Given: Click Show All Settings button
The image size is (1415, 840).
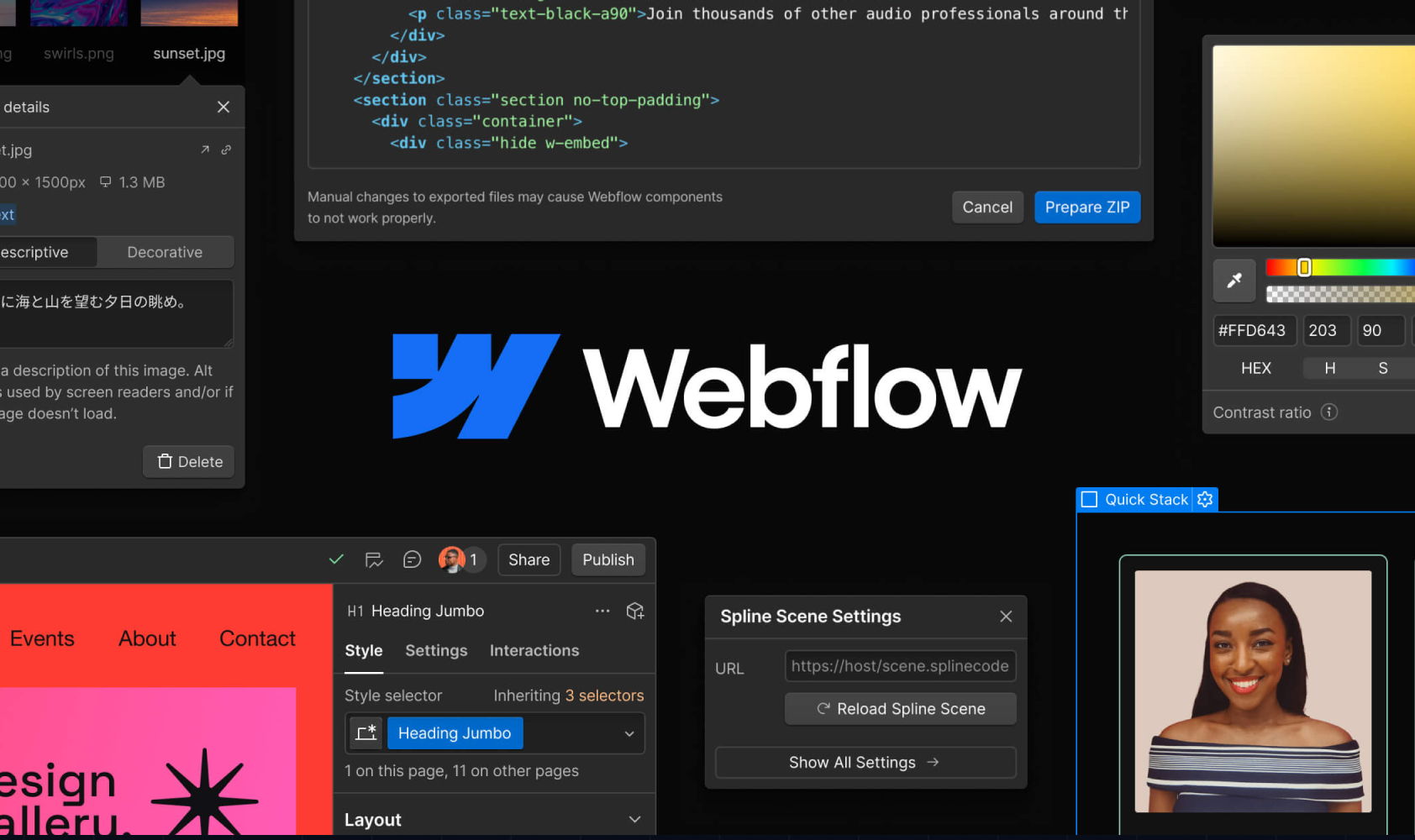Looking at the screenshot, I should [x=865, y=763].
